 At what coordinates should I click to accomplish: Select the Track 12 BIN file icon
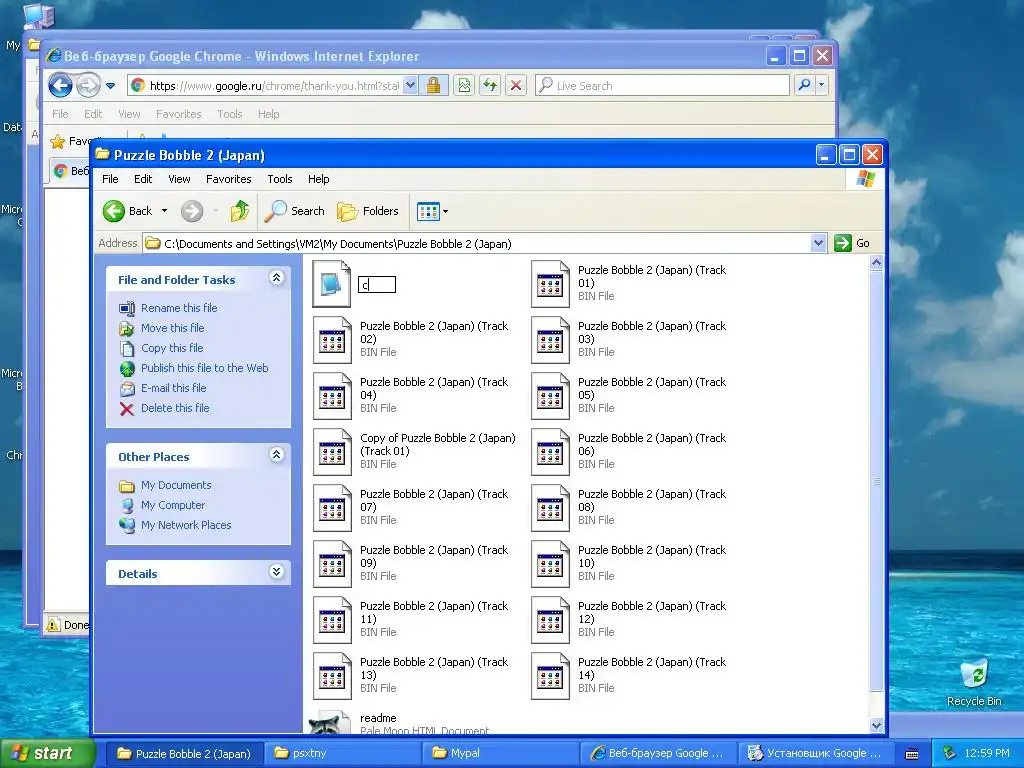pos(550,620)
